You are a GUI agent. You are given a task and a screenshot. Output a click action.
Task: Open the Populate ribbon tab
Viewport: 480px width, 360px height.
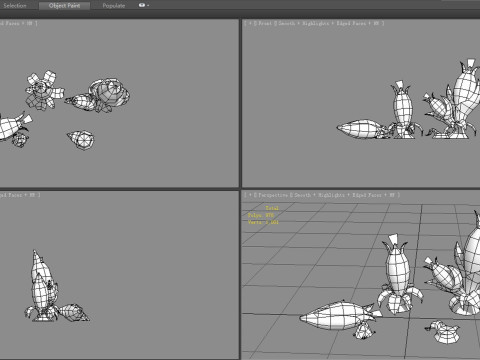click(x=114, y=6)
